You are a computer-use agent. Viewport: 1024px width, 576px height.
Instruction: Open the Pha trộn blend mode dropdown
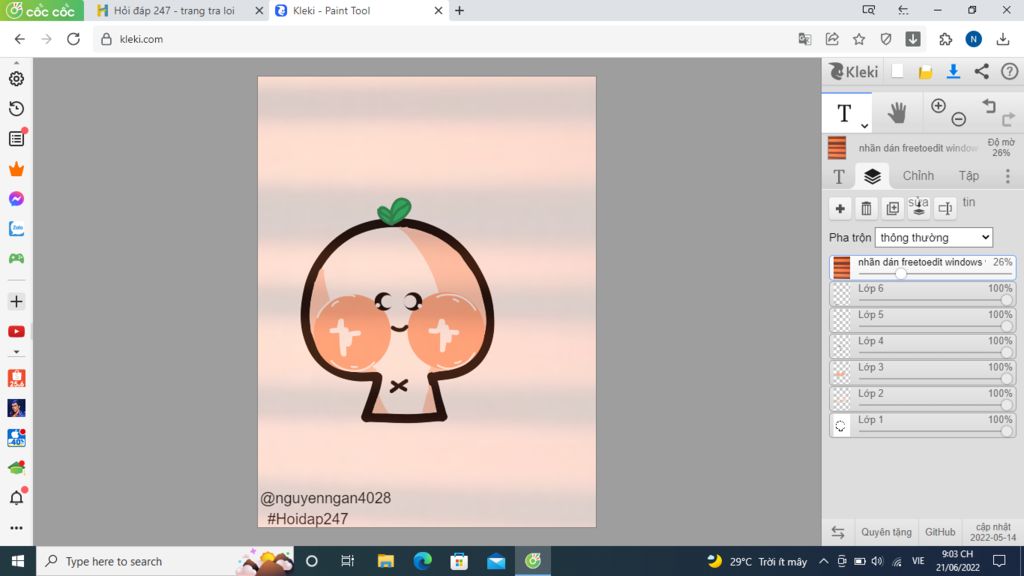[x=934, y=237]
